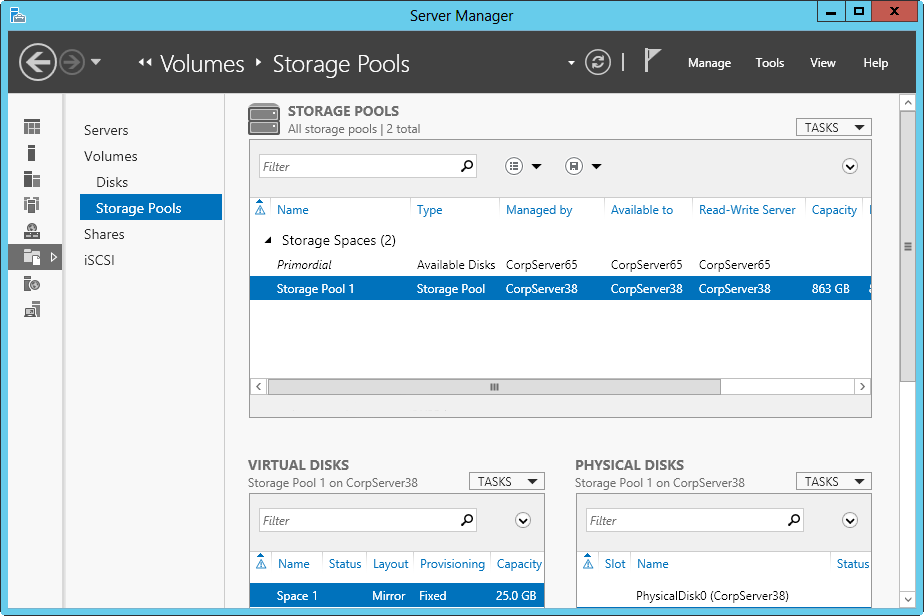Open the Dashboard sidebar icon

32,127
